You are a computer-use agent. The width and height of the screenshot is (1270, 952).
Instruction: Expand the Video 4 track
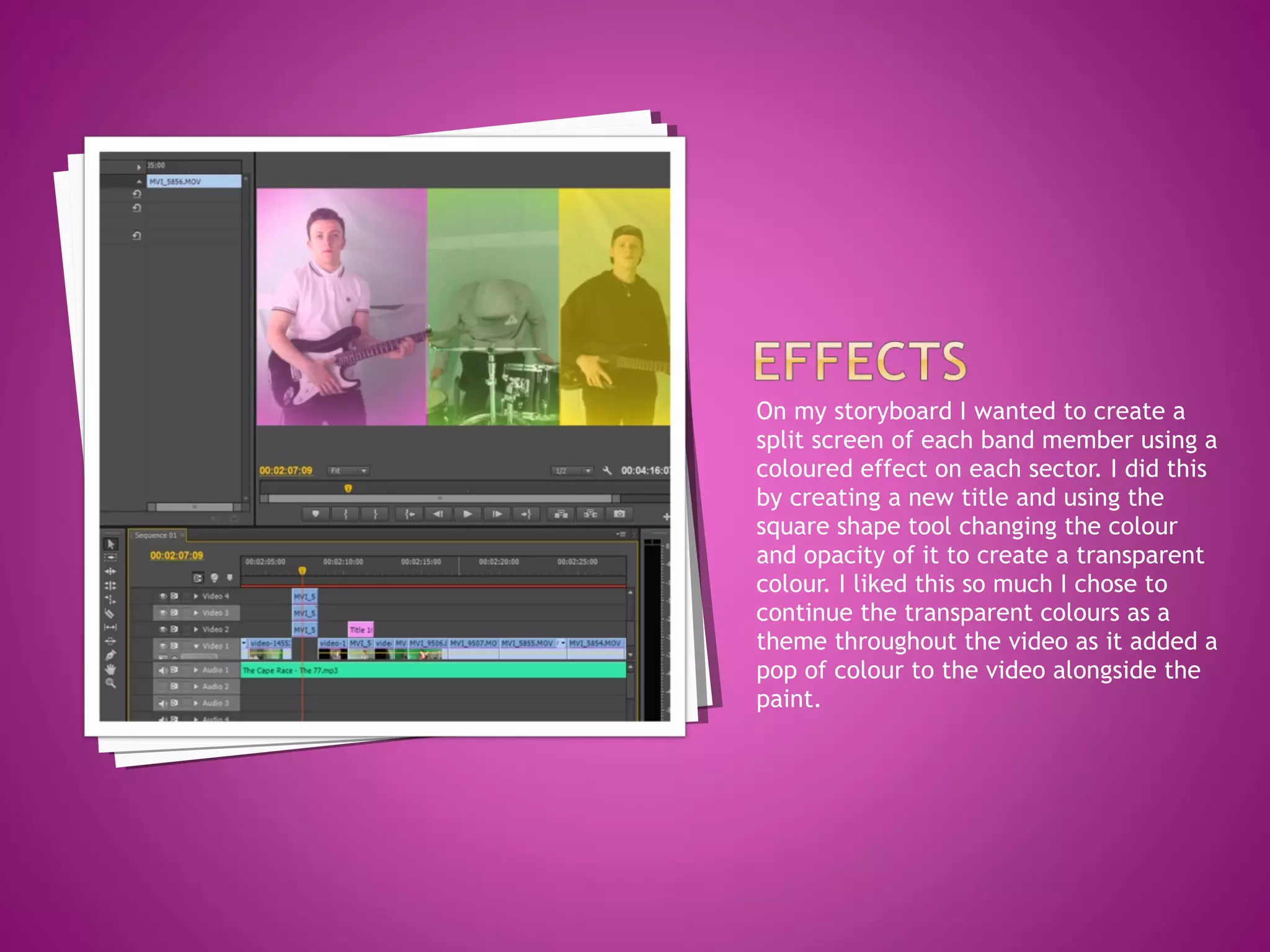point(196,596)
